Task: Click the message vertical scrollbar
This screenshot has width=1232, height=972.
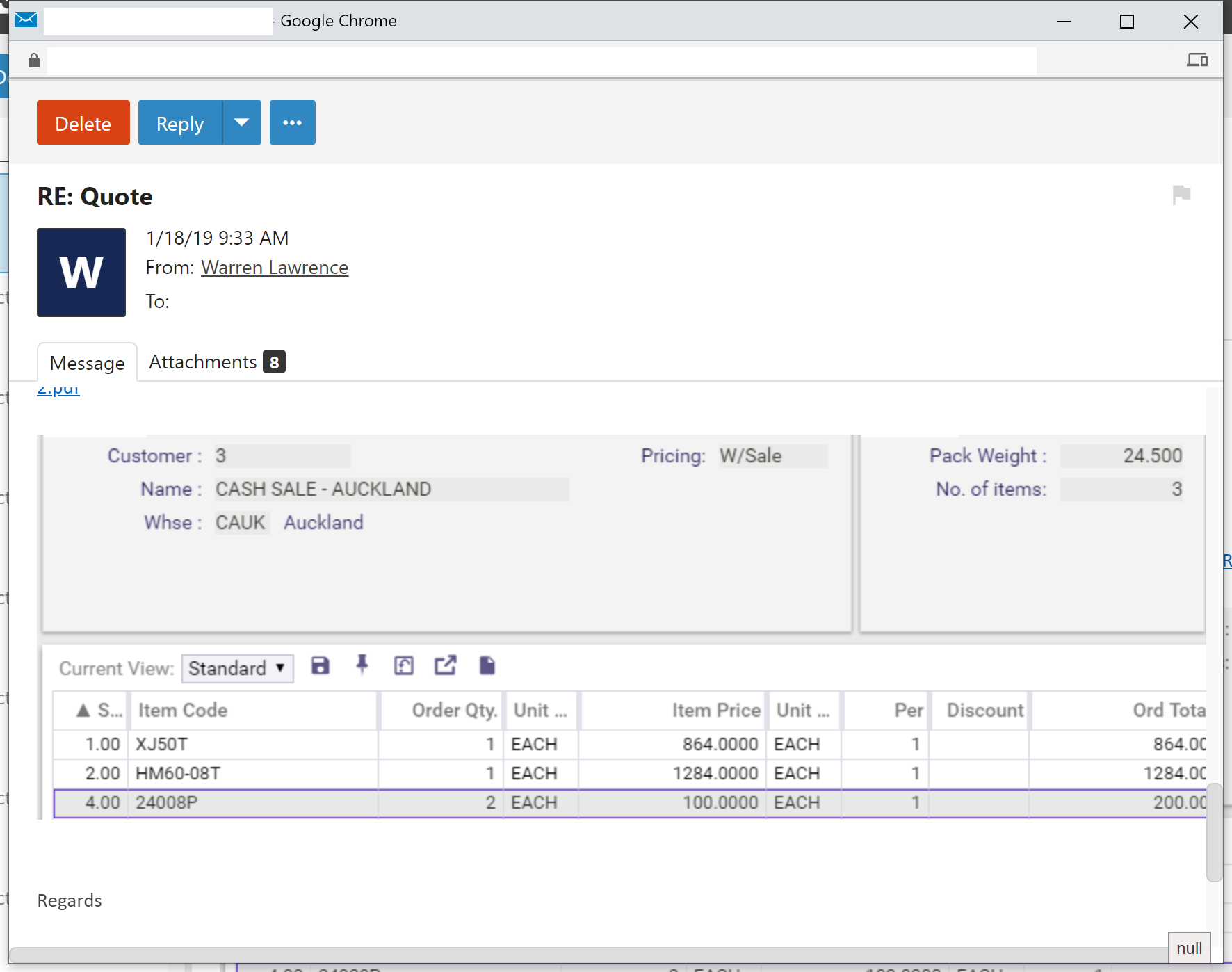Action: pyautogui.click(x=1214, y=832)
